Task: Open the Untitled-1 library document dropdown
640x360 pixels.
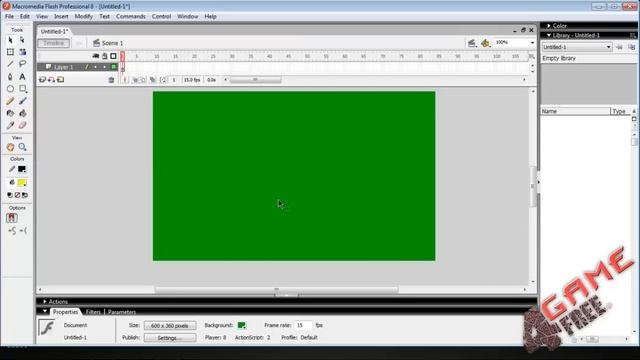Action: 577,47
